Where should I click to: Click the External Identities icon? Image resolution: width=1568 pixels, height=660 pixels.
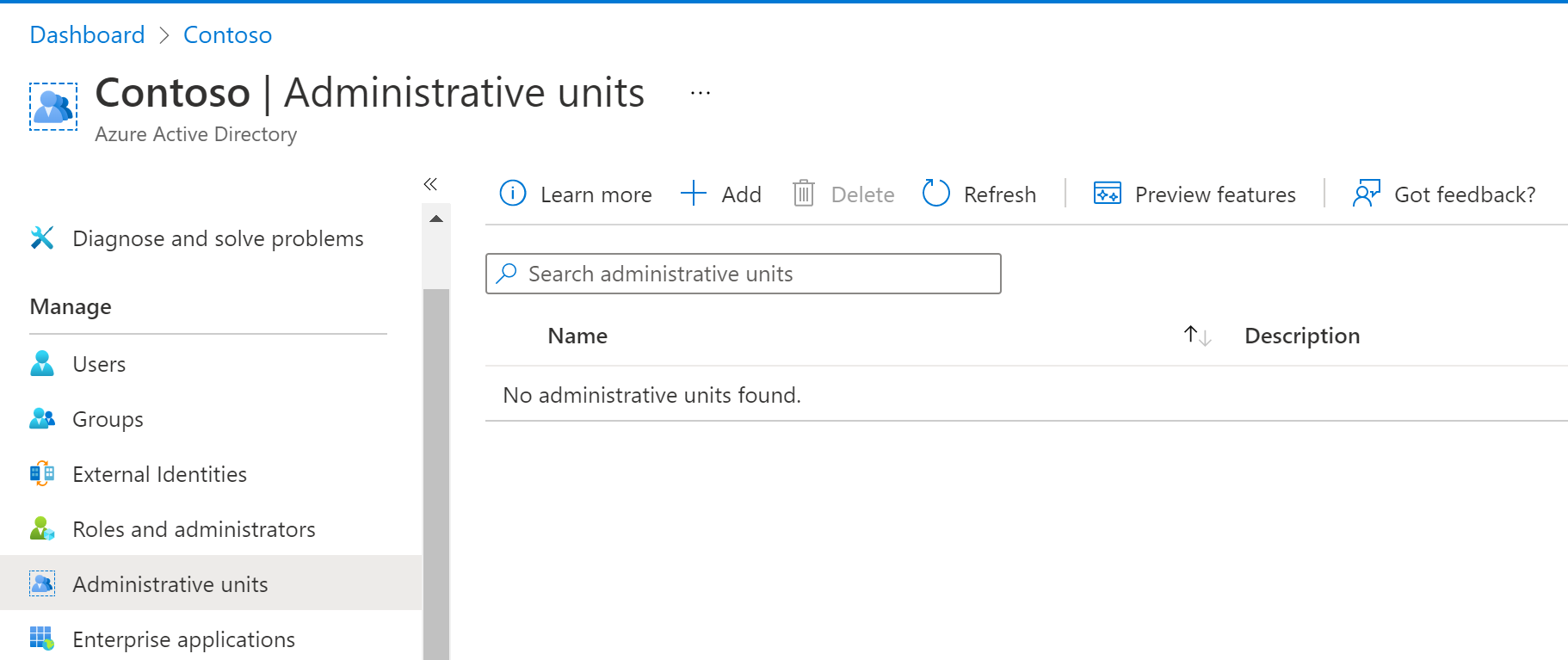42,474
